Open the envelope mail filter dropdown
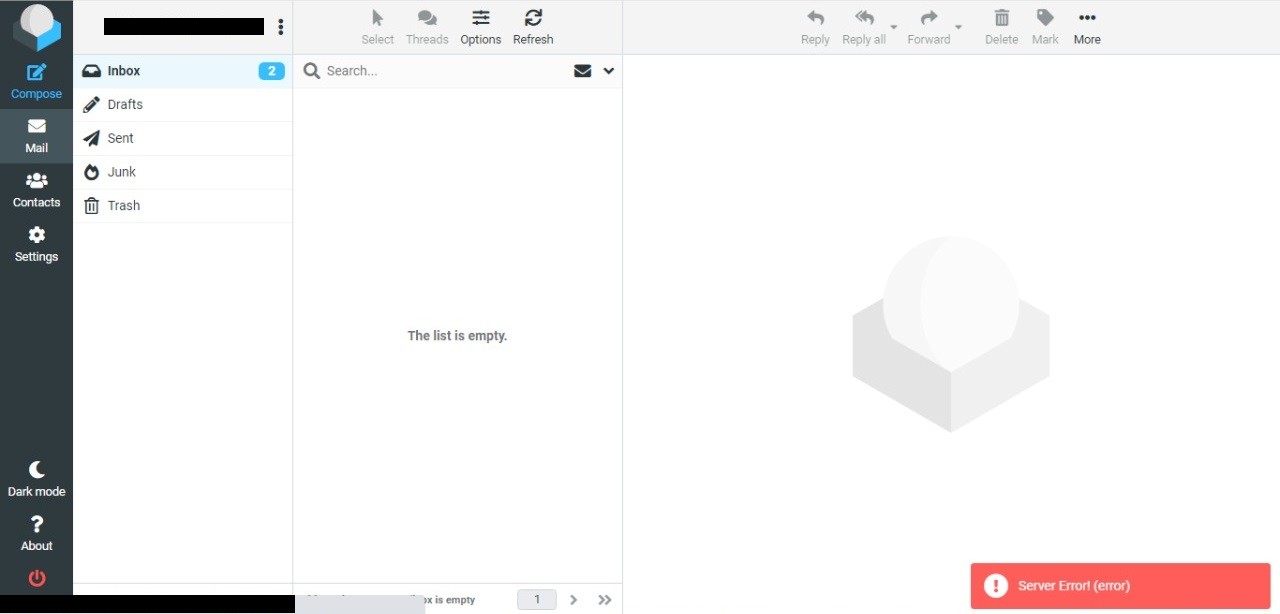 pyautogui.click(x=582, y=71)
